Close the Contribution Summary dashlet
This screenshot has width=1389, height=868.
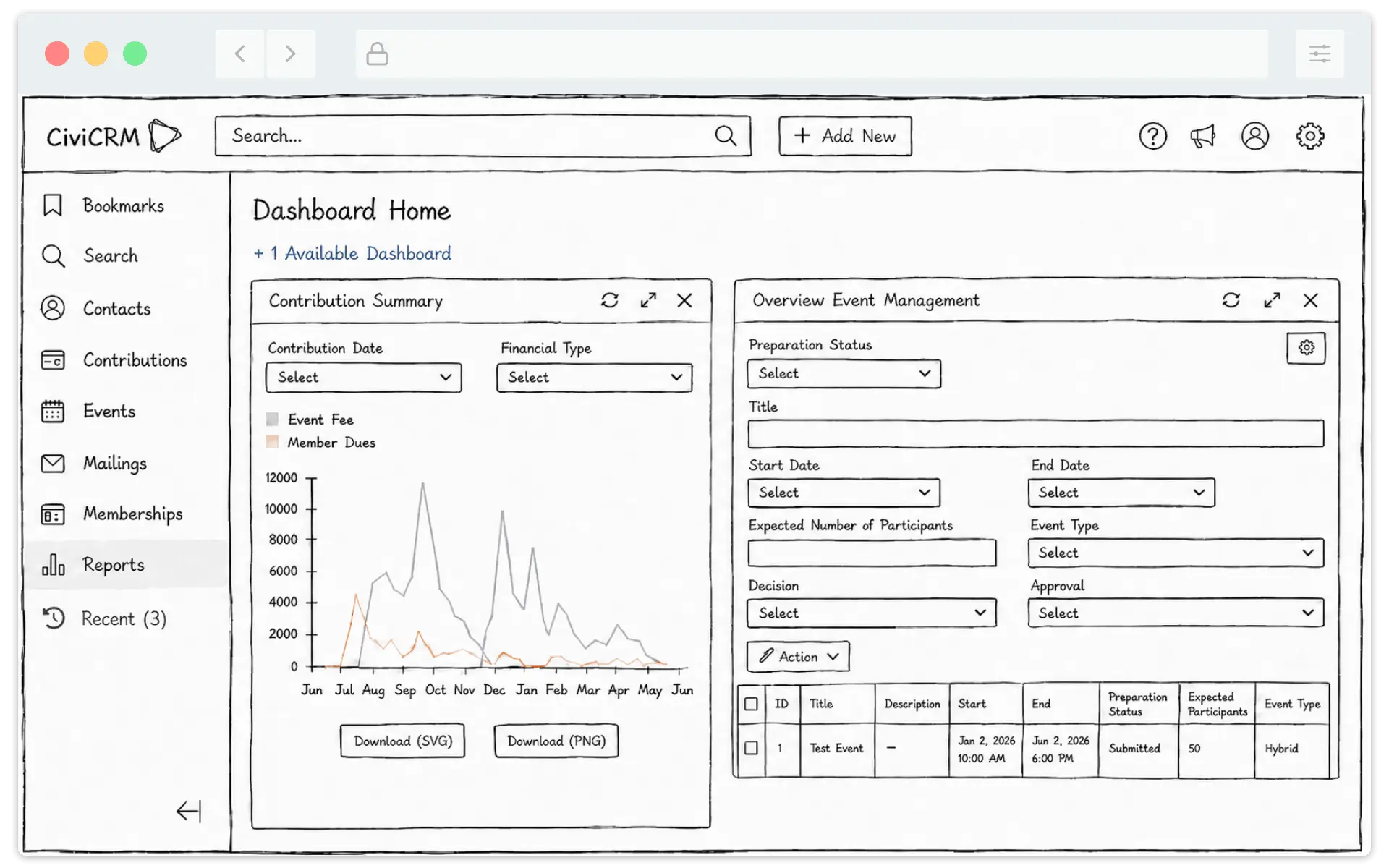click(x=684, y=300)
